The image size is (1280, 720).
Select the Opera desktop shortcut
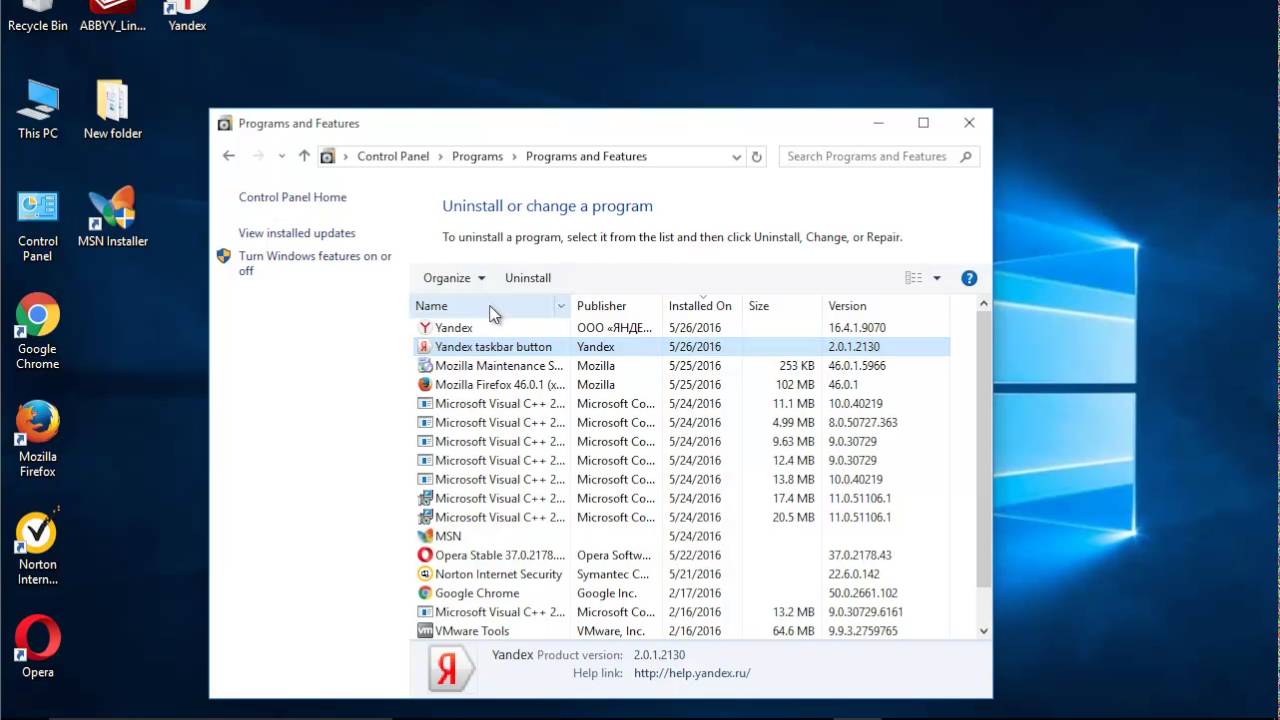37,648
